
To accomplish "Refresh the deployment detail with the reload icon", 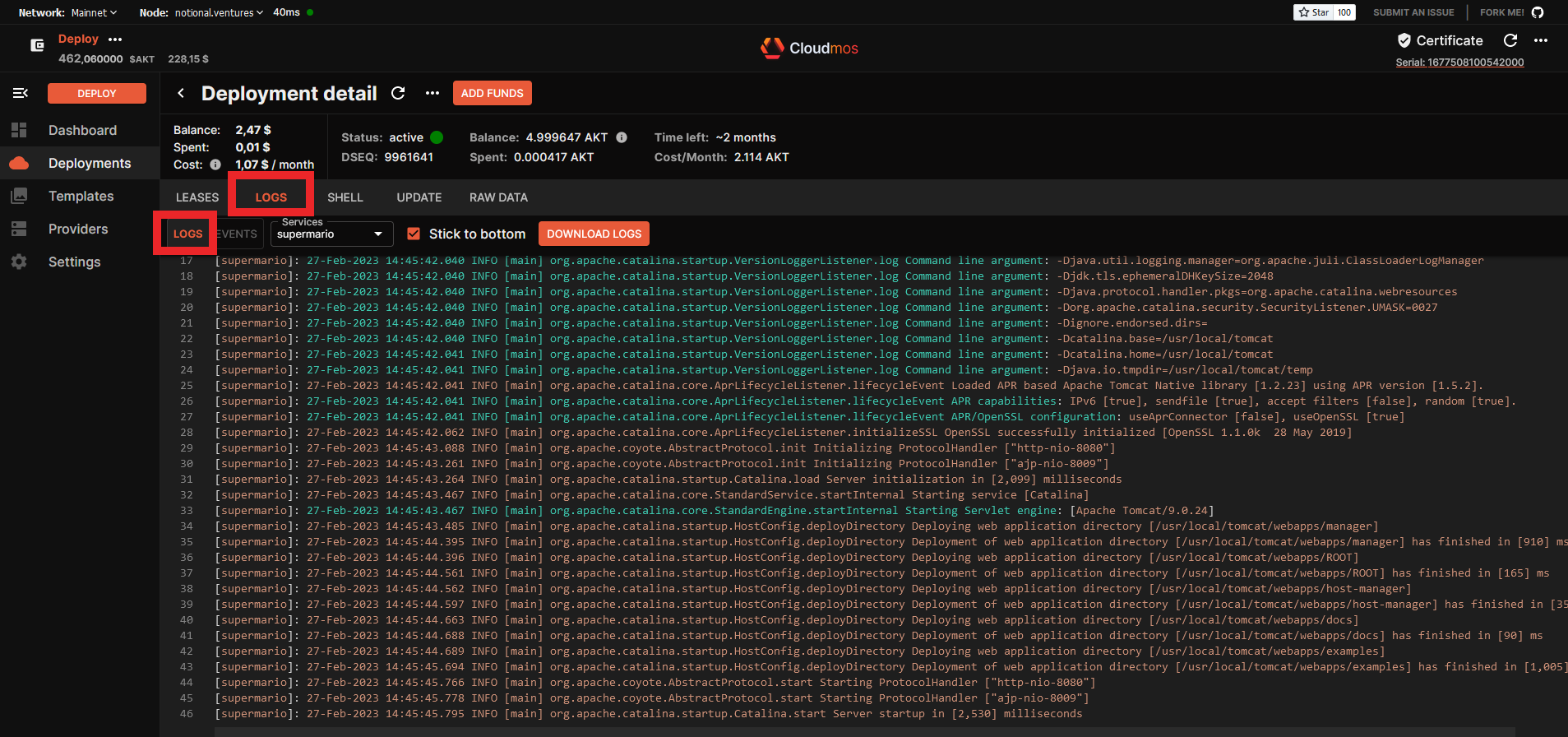I will pyautogui.click(x=398, y=94).
